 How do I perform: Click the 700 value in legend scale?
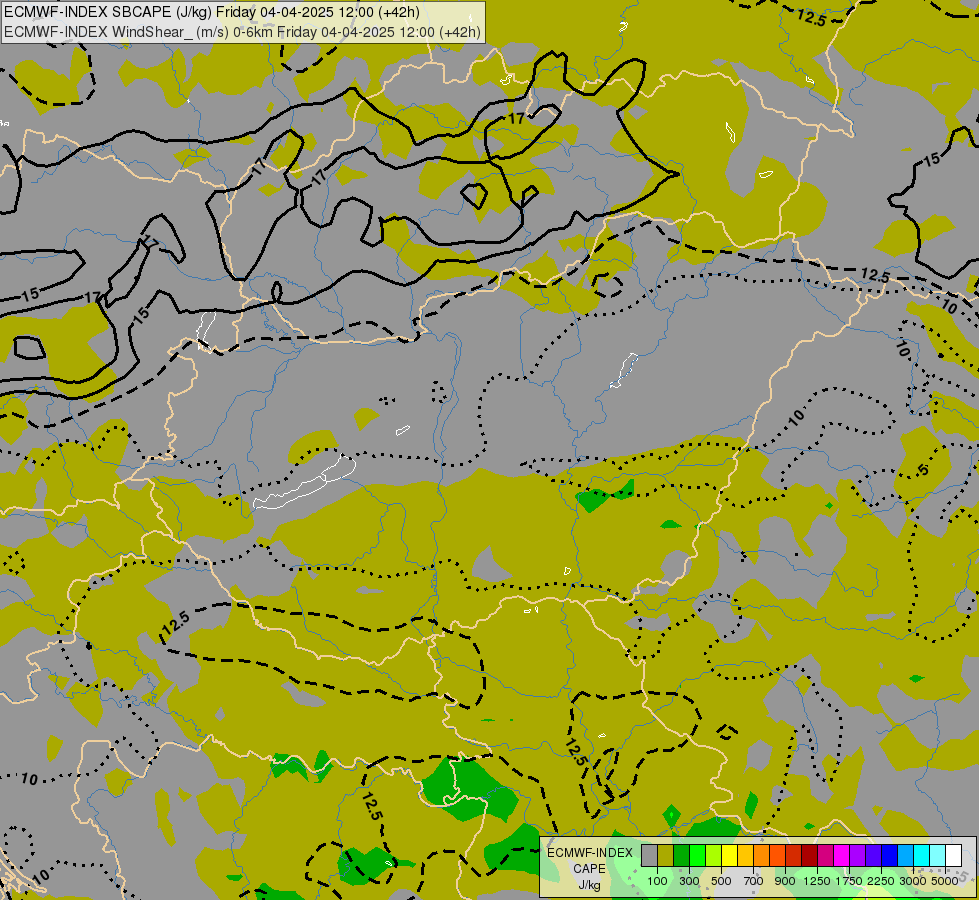pyautogui.click(x=754, y=881)
